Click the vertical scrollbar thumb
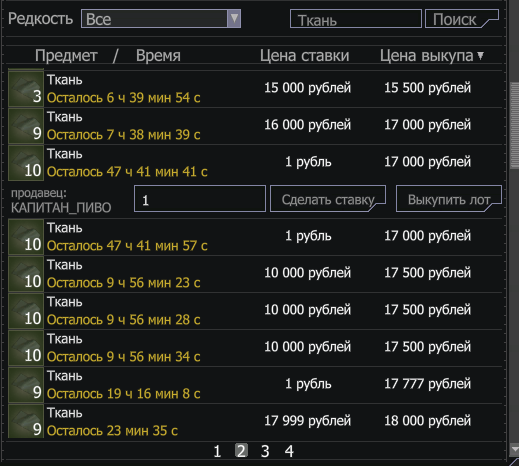The width and height of the screenshot is (519, 466). (515, 126)
